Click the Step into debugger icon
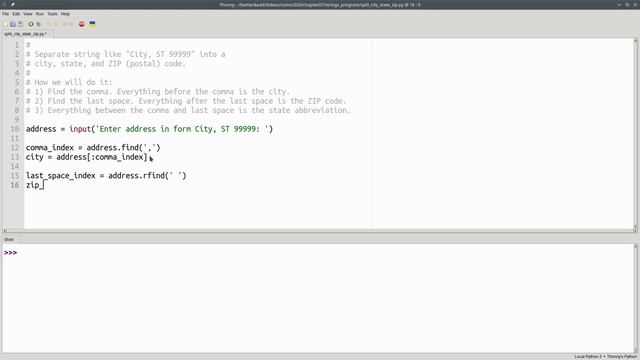 [56, 24]
